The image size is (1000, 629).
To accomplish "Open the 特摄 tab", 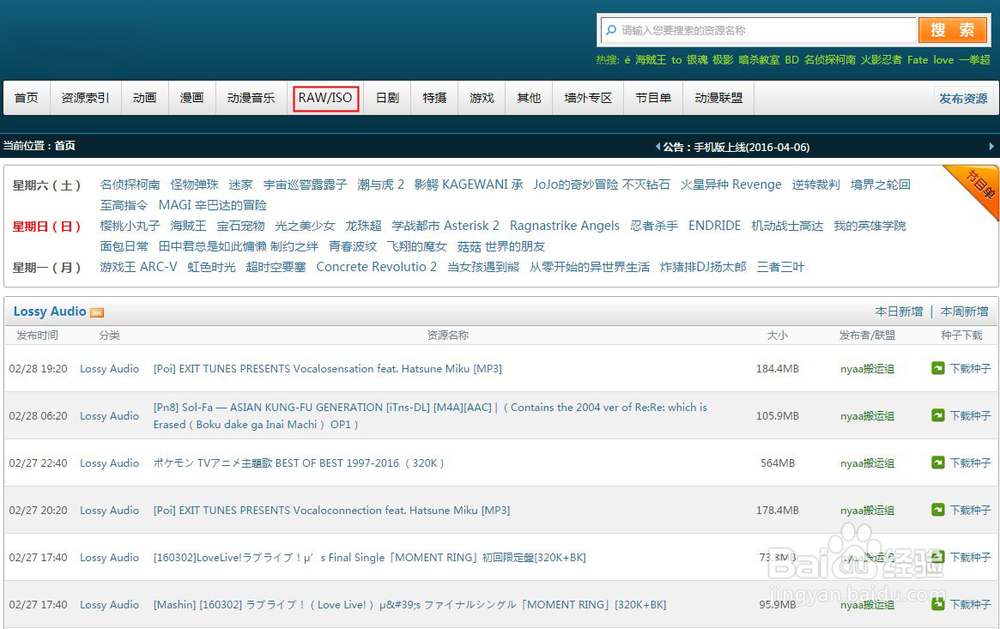I will tap(434, 98).
